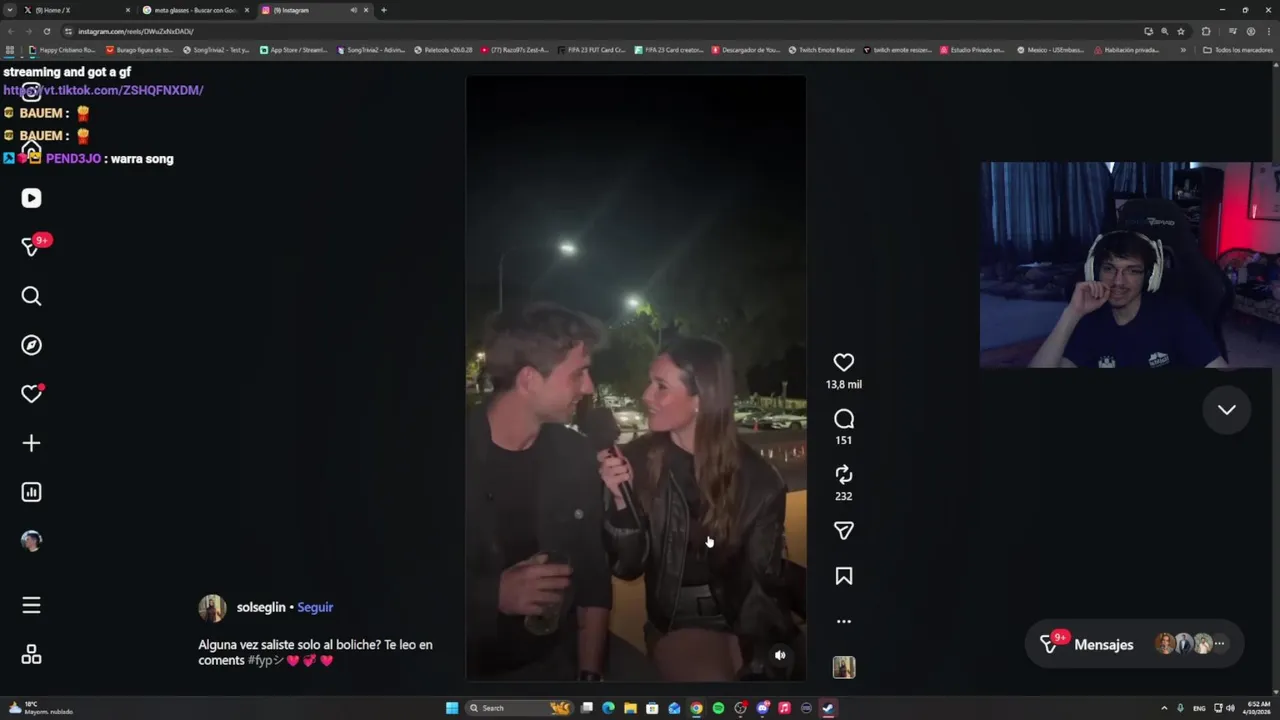Image resolution: width=1280 pixels, height=720 pixels.
Task: Open Instagram More hamburger menu
Action: (31, 605)
